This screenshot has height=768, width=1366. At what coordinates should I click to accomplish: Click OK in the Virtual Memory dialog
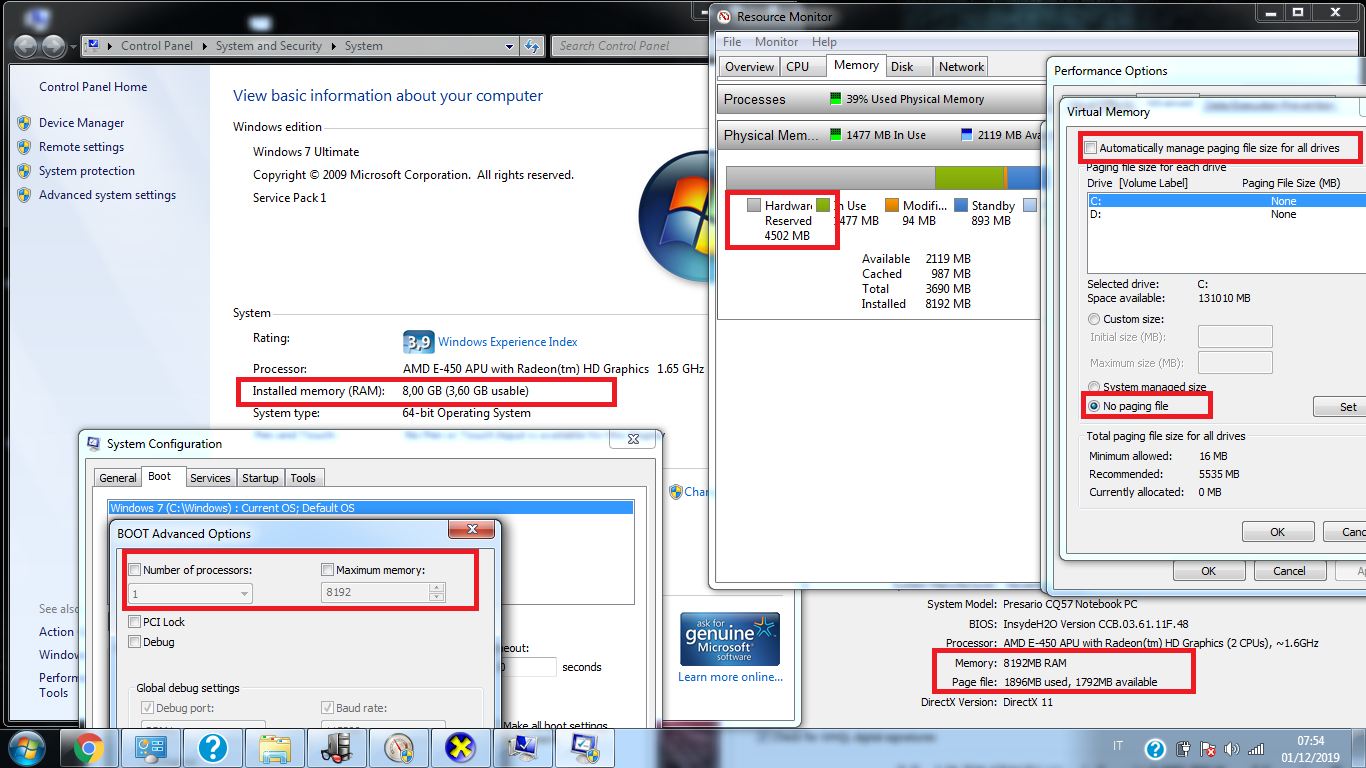click(1277, 532)
